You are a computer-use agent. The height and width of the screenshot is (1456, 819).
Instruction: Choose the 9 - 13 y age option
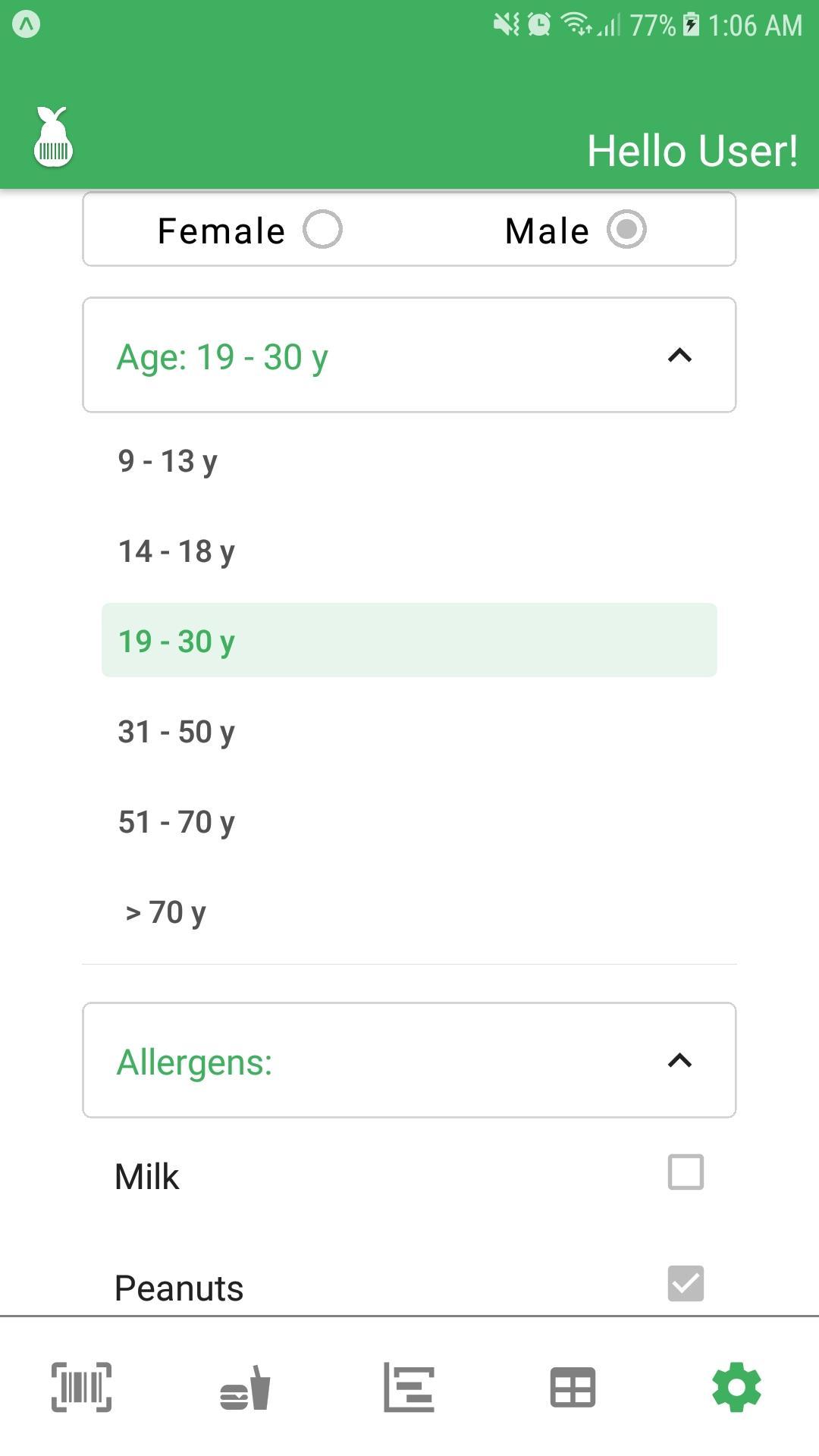click(x=409, y=460)
